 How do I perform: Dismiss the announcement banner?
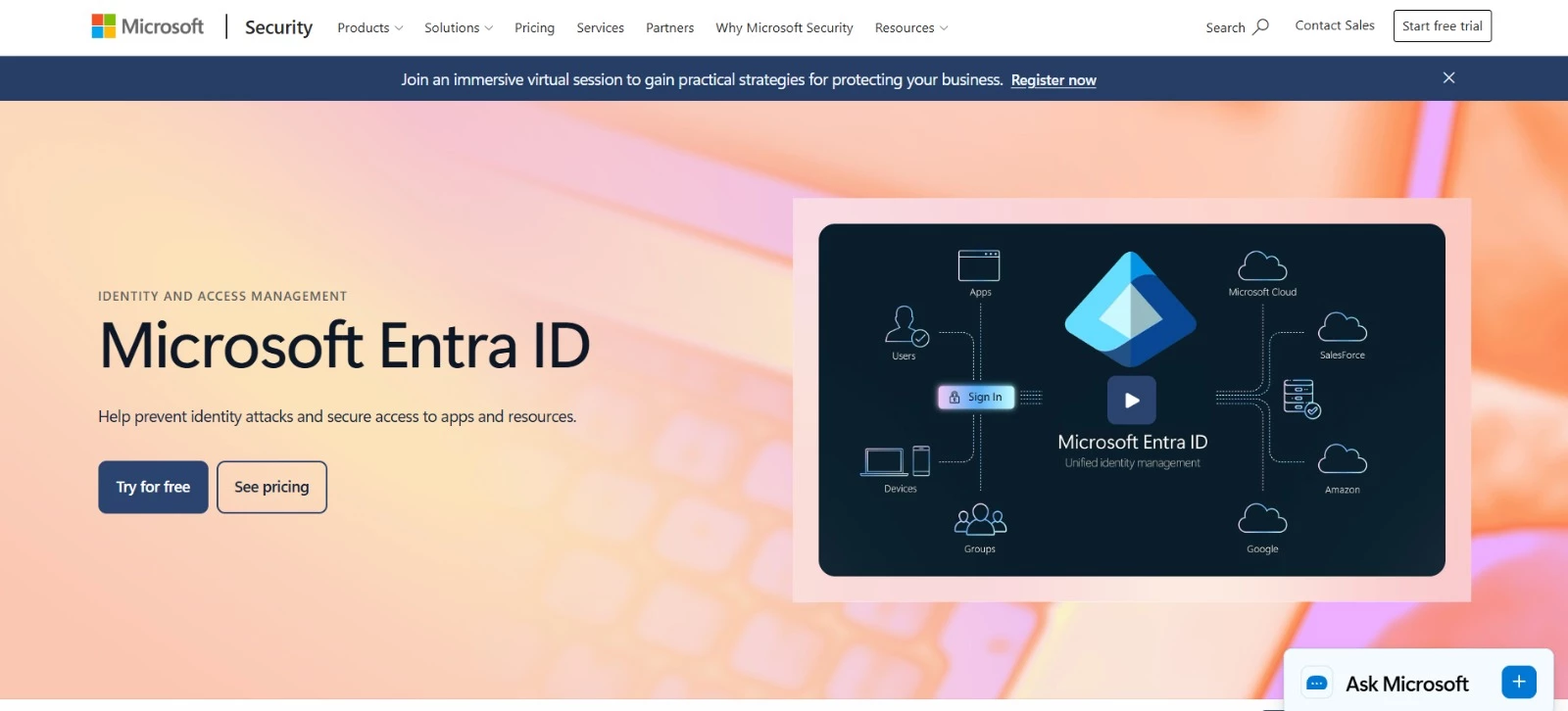[x=1448, y=78]
